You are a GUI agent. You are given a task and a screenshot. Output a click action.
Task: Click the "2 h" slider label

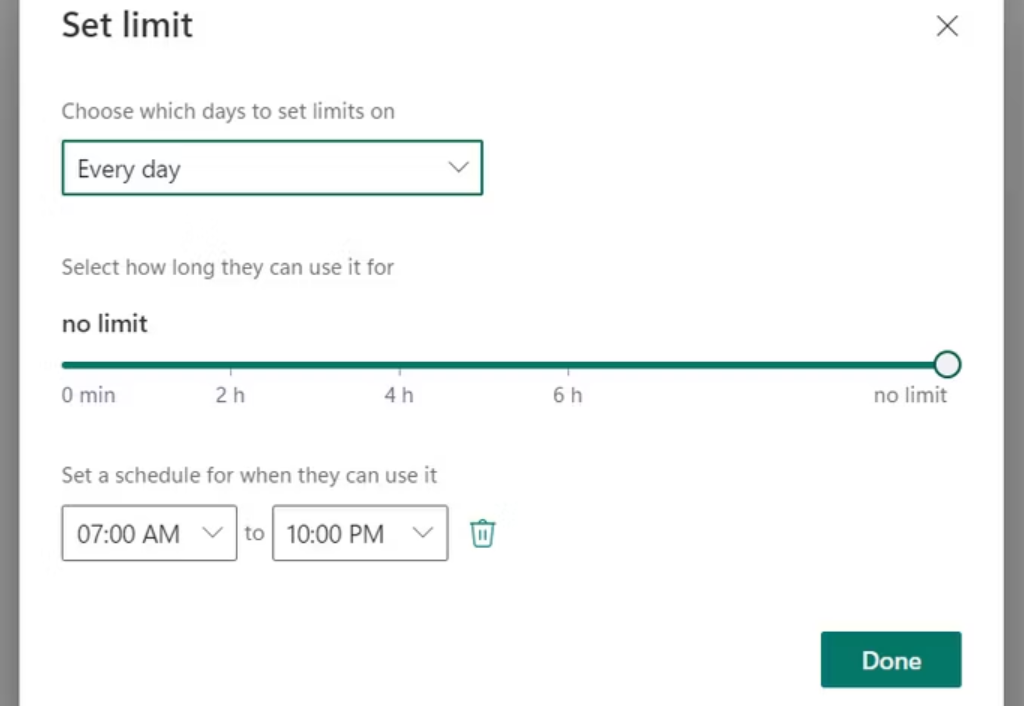pos(230,395)
